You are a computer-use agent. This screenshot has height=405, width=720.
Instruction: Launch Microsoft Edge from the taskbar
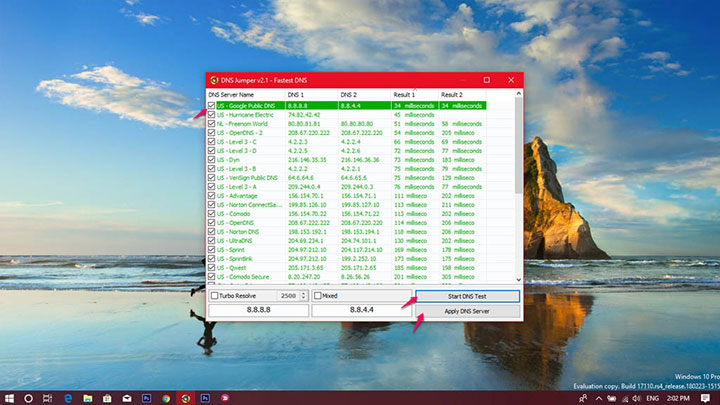(68, 398)
